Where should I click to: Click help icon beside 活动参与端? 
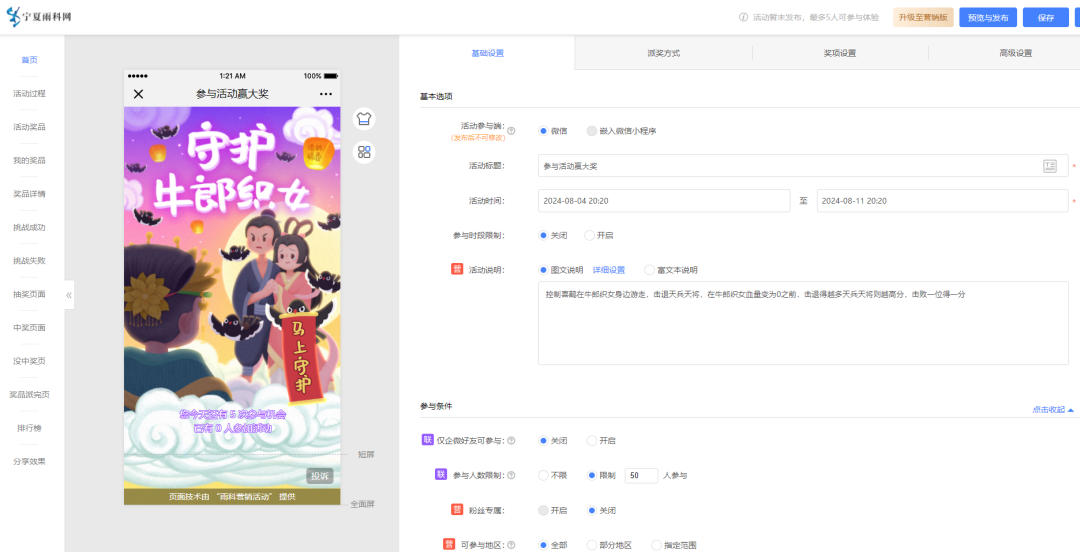pos(512,130)
